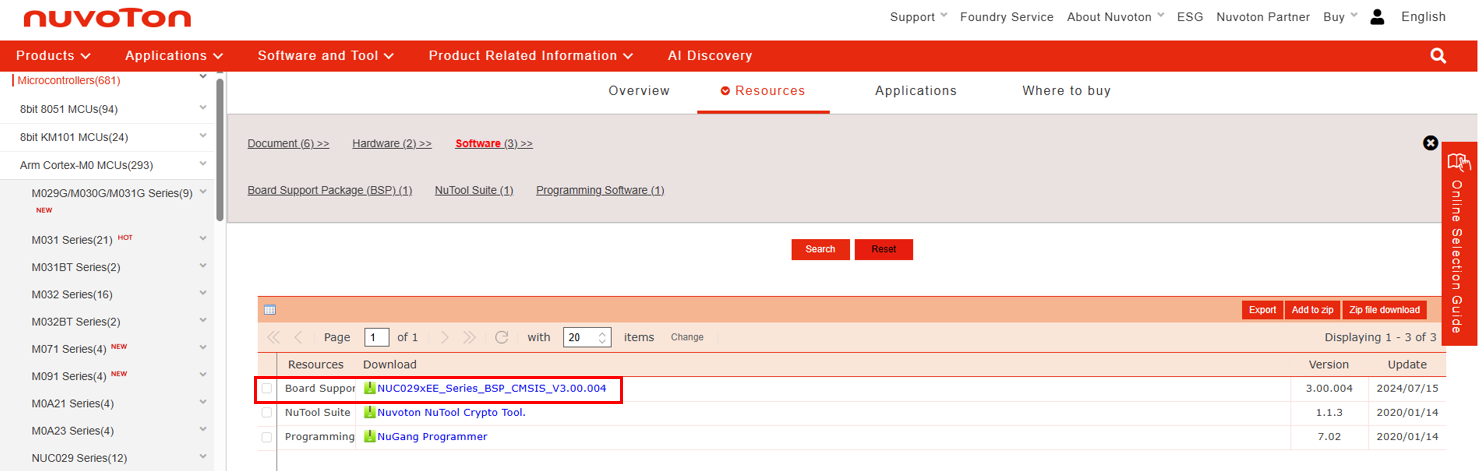The width and height of the screenshot is (1478, 471).
Task: Go to the next page arrow
Action: coord(446,337)
